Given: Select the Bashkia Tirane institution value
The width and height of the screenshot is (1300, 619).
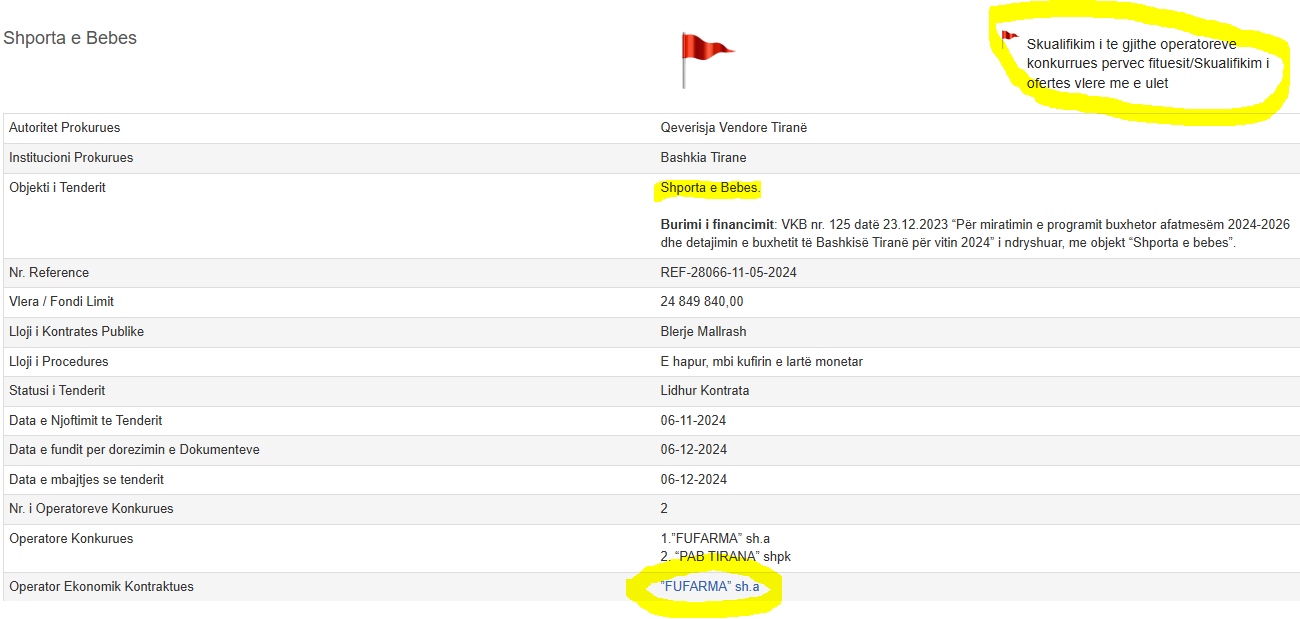Looking at the screenshot, I should click(x=703, y=158).
